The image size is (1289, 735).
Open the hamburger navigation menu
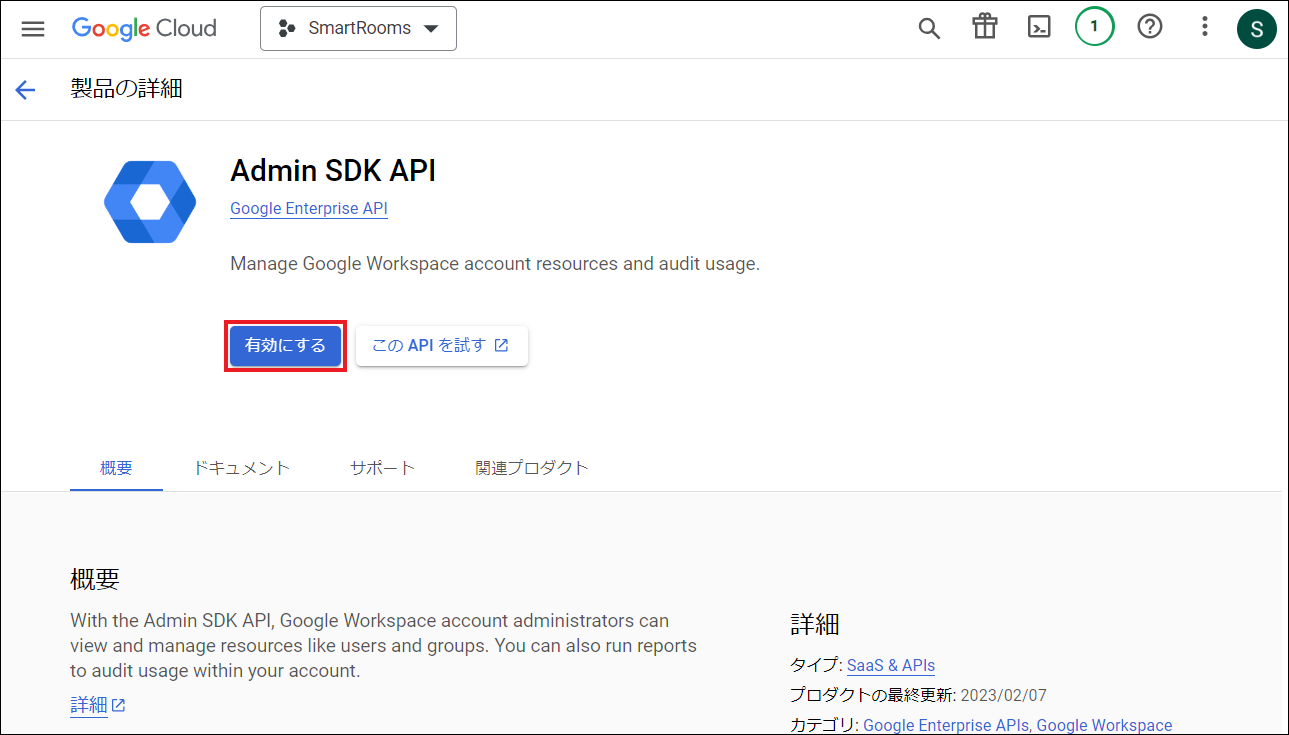(x=33, y=28)
